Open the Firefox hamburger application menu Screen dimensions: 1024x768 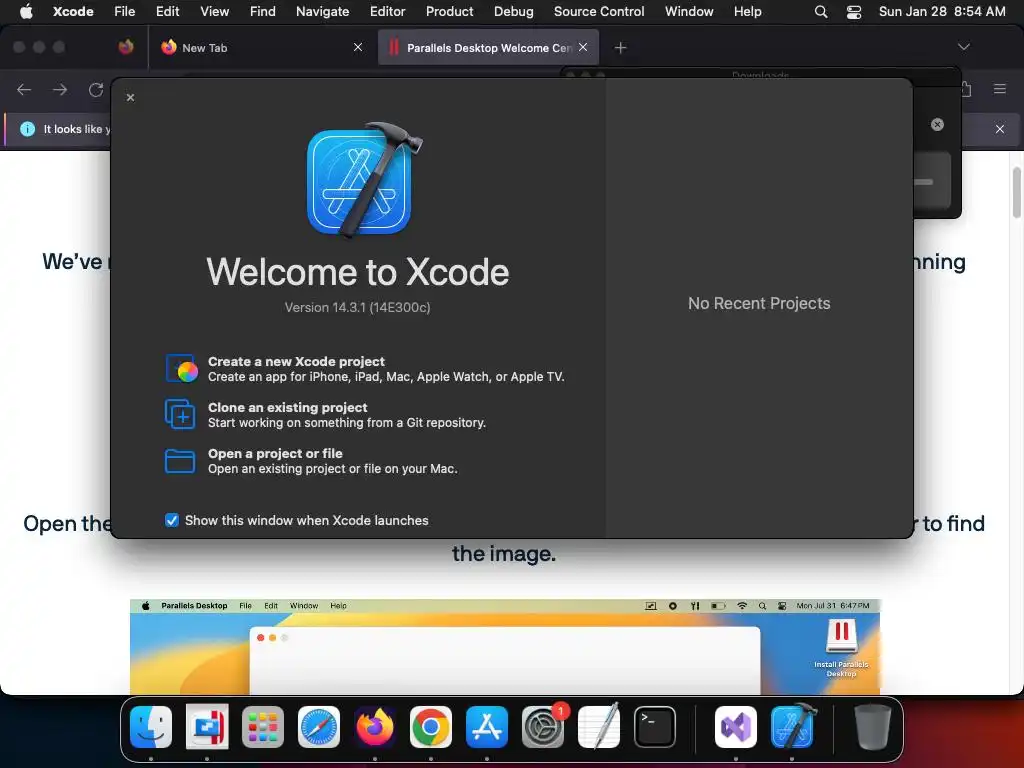tap(999, 89)
